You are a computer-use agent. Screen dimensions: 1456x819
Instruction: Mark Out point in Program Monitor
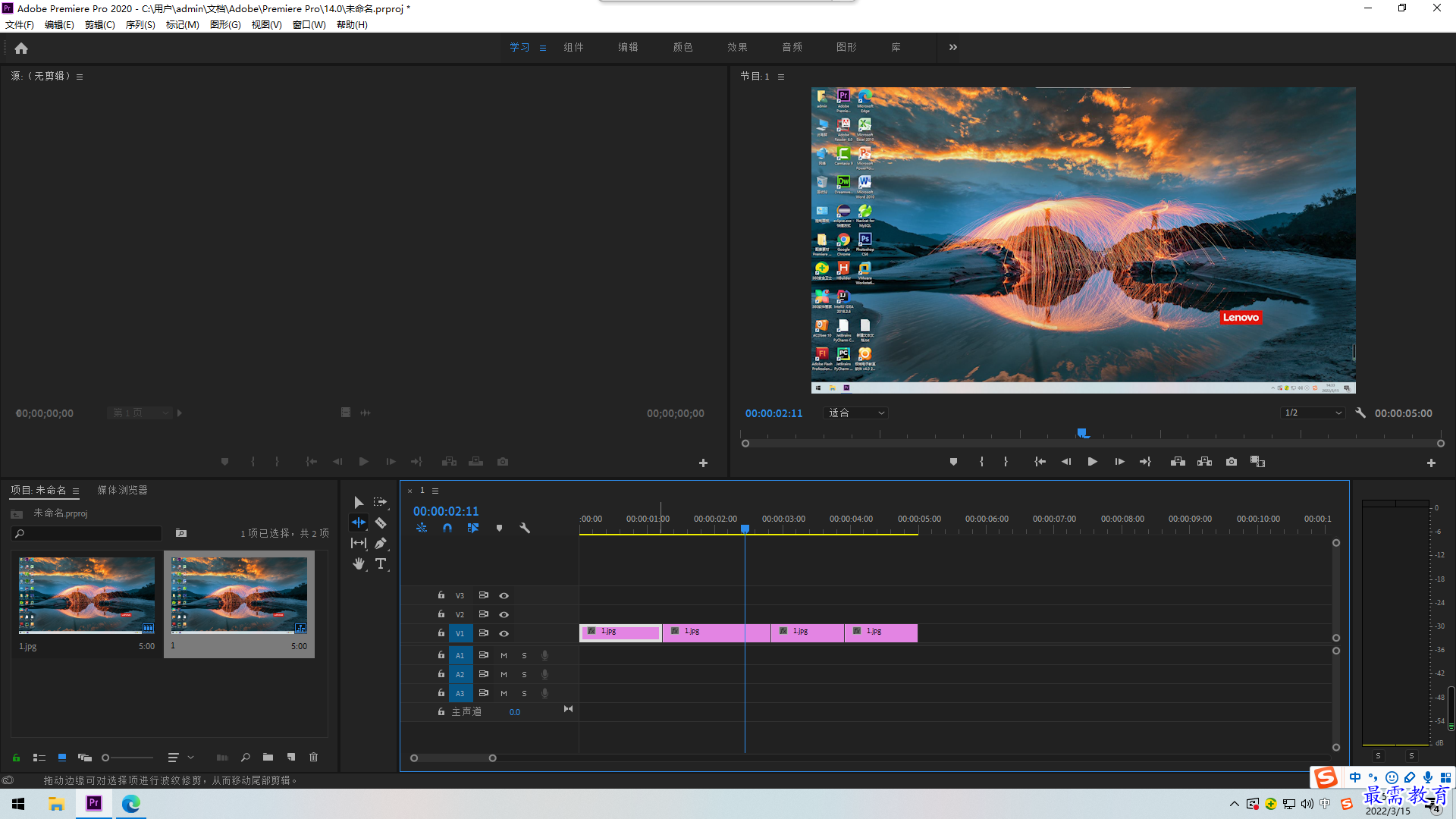tap(1006, 462)
